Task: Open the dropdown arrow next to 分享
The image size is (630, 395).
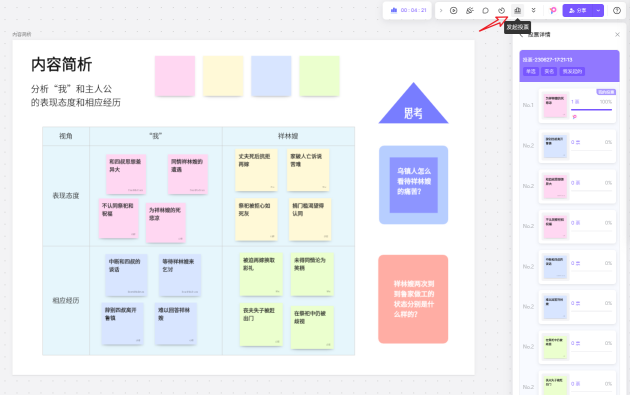Action: coord(598,10)
